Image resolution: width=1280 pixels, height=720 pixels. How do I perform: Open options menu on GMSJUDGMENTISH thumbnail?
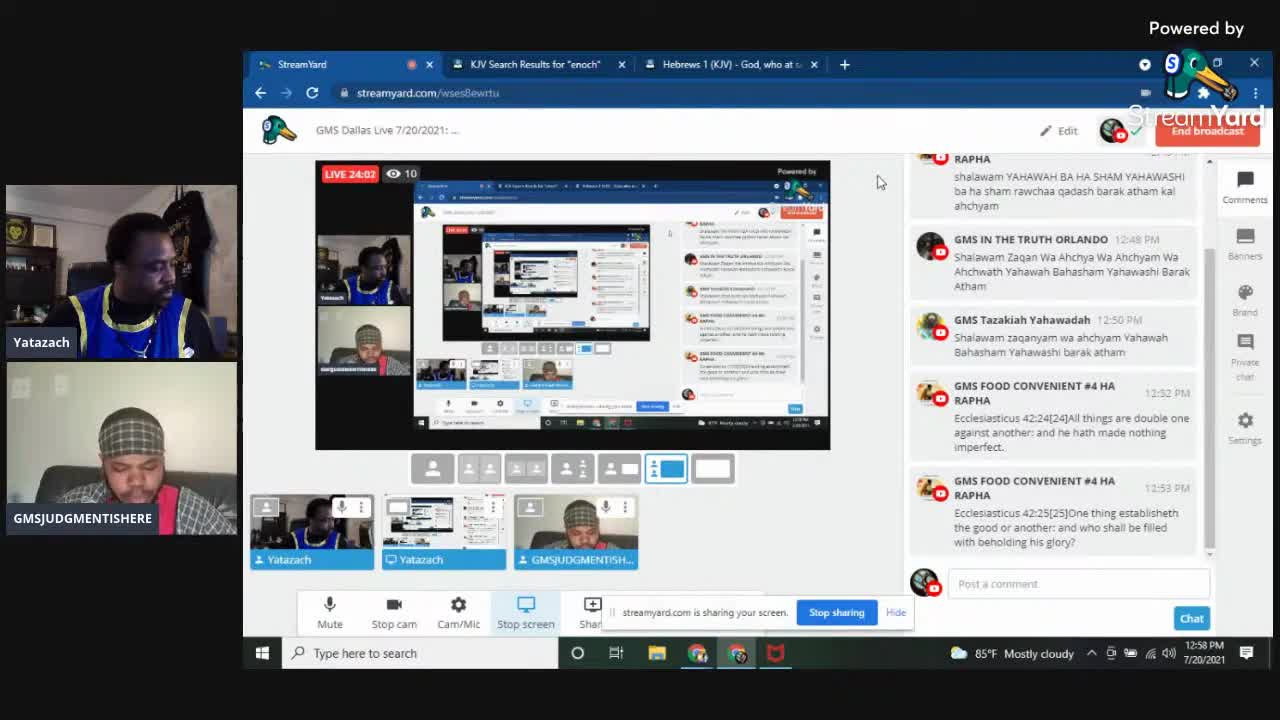point(626,508)
